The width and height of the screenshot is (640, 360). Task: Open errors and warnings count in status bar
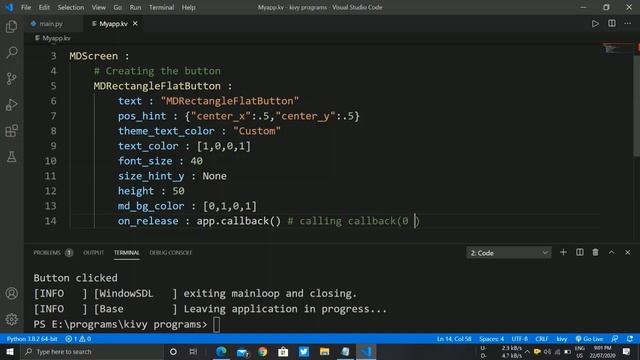click(x=78, y=339)
